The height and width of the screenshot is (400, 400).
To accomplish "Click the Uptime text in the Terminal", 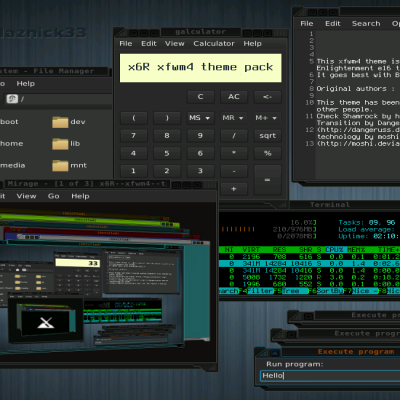I will 369,236.
